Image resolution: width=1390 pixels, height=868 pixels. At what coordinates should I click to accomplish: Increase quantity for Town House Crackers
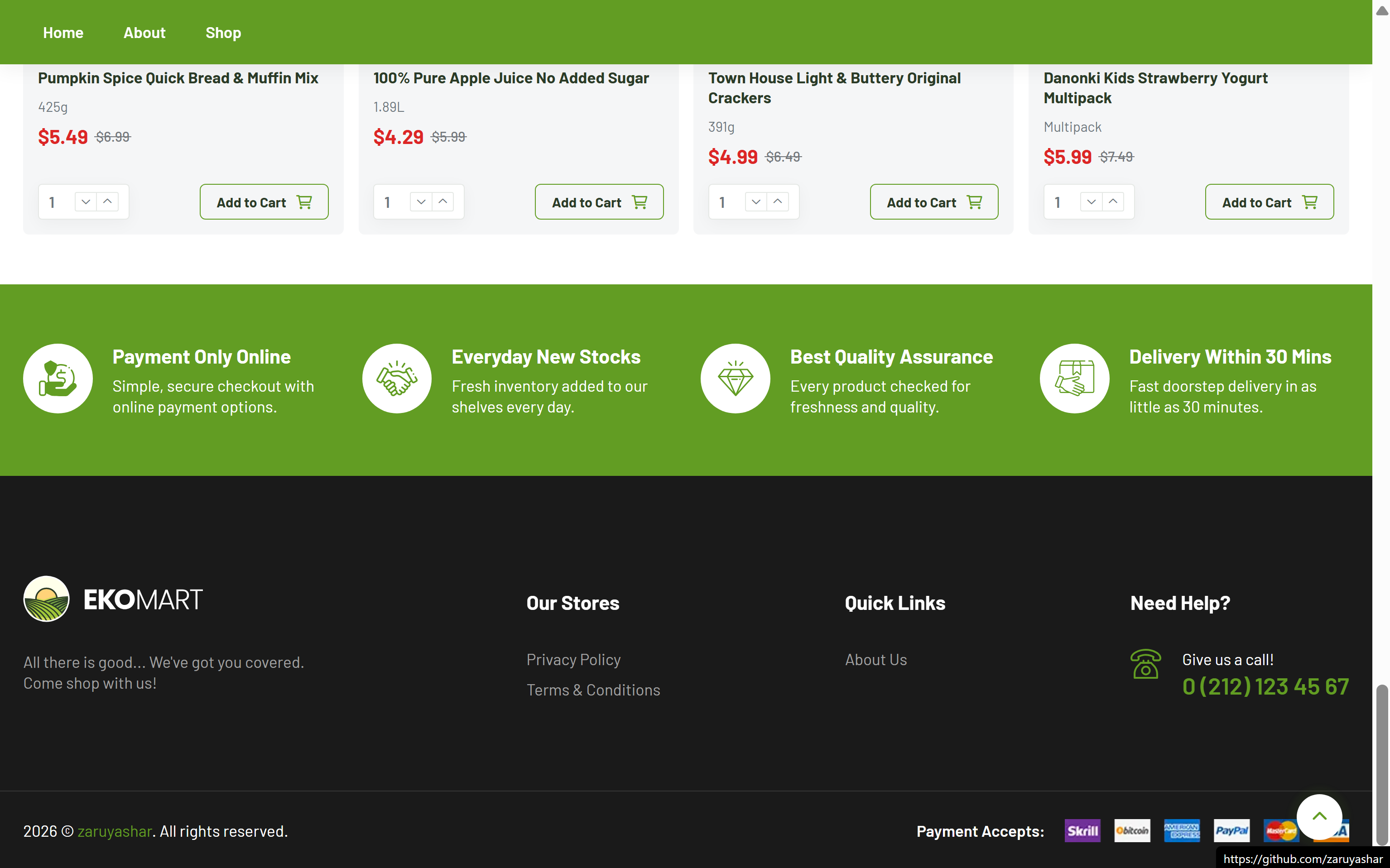point(777,201)
